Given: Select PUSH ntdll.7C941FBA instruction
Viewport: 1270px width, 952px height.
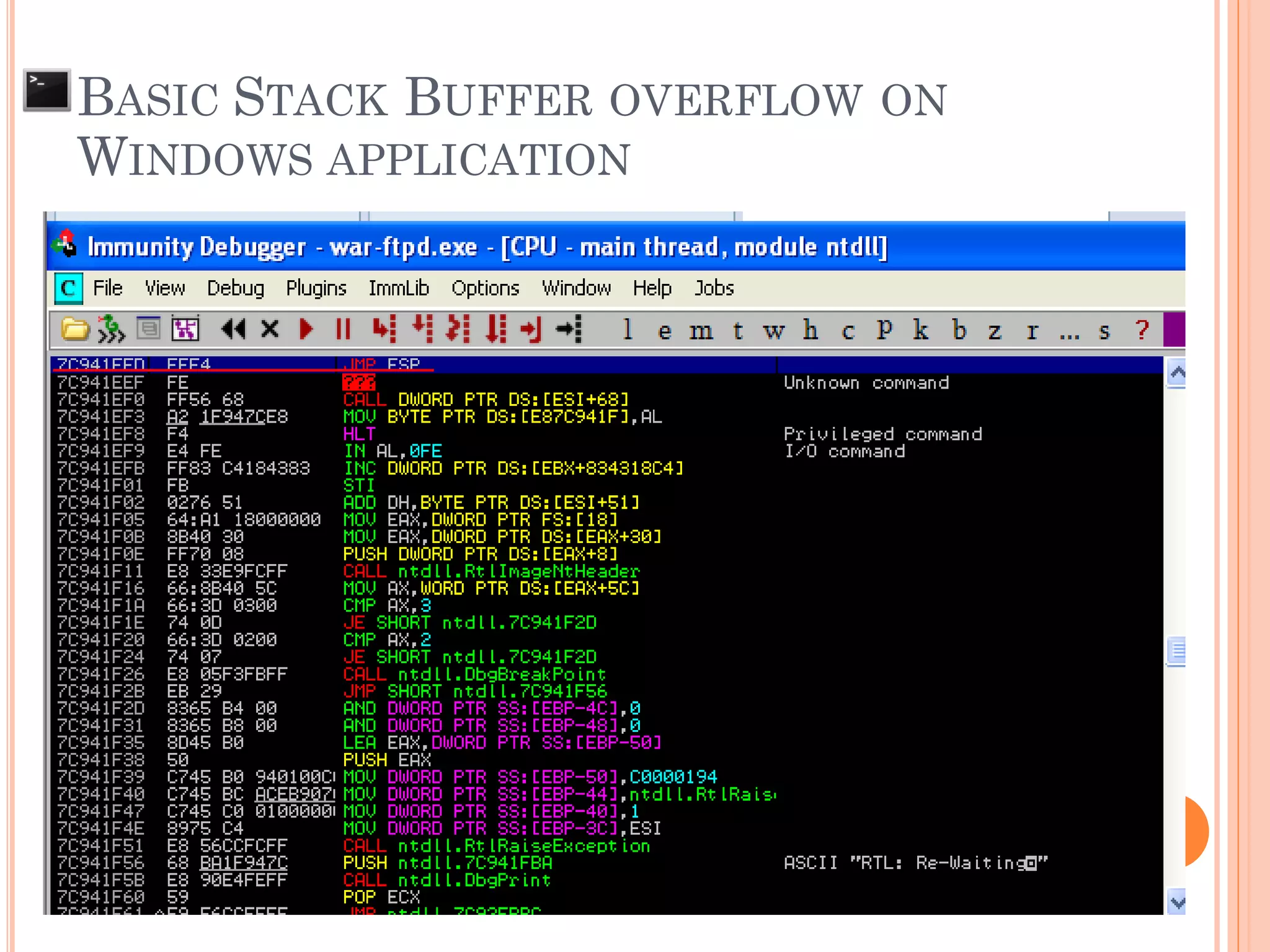Looking at the screenshot, I should tap(447, 863).
